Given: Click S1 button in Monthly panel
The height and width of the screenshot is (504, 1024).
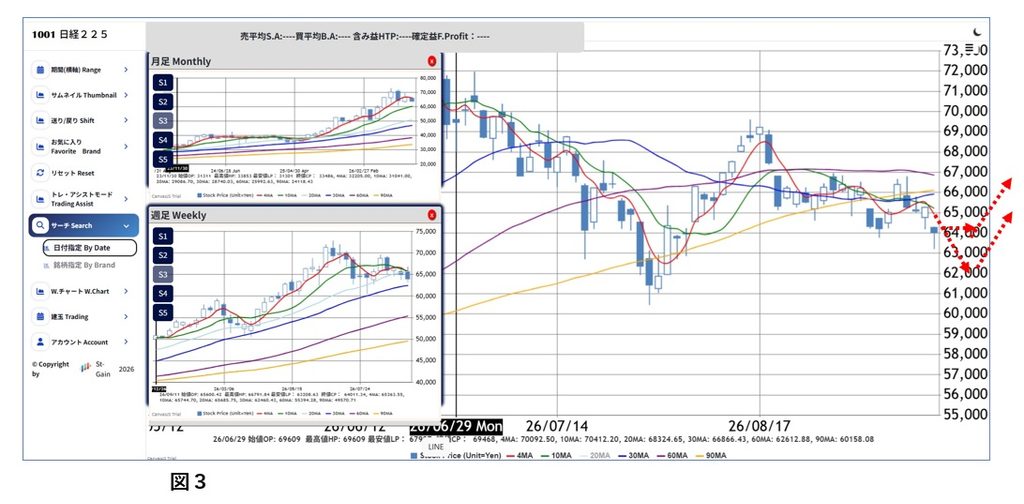Looking at the screenshot, I should [163, 82].
